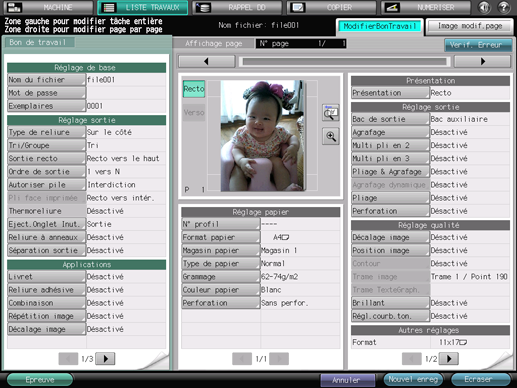Open Nom du fichier setting
The image size is (517, 388).
(x=46, y=80)
